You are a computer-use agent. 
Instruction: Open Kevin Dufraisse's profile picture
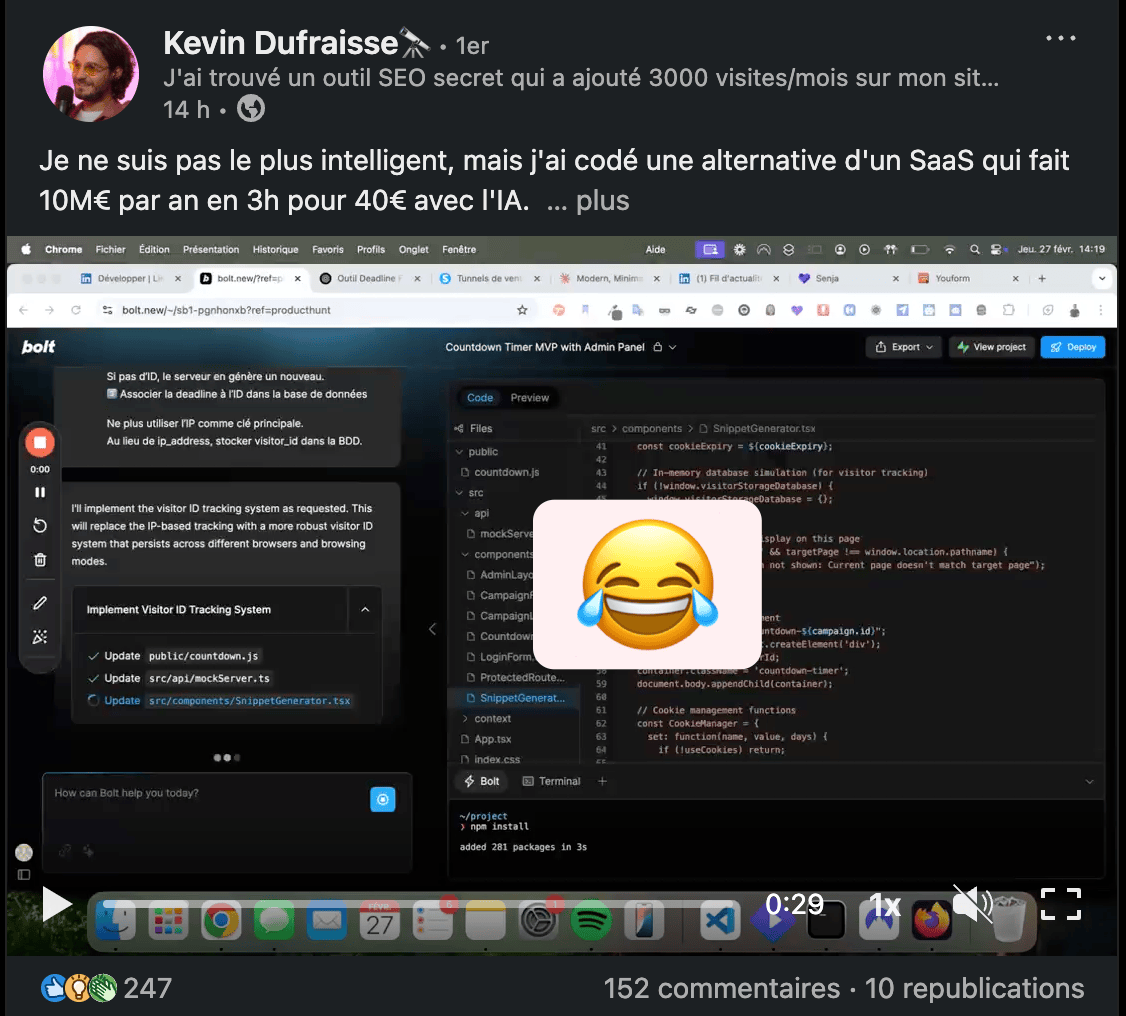[90, 74]
